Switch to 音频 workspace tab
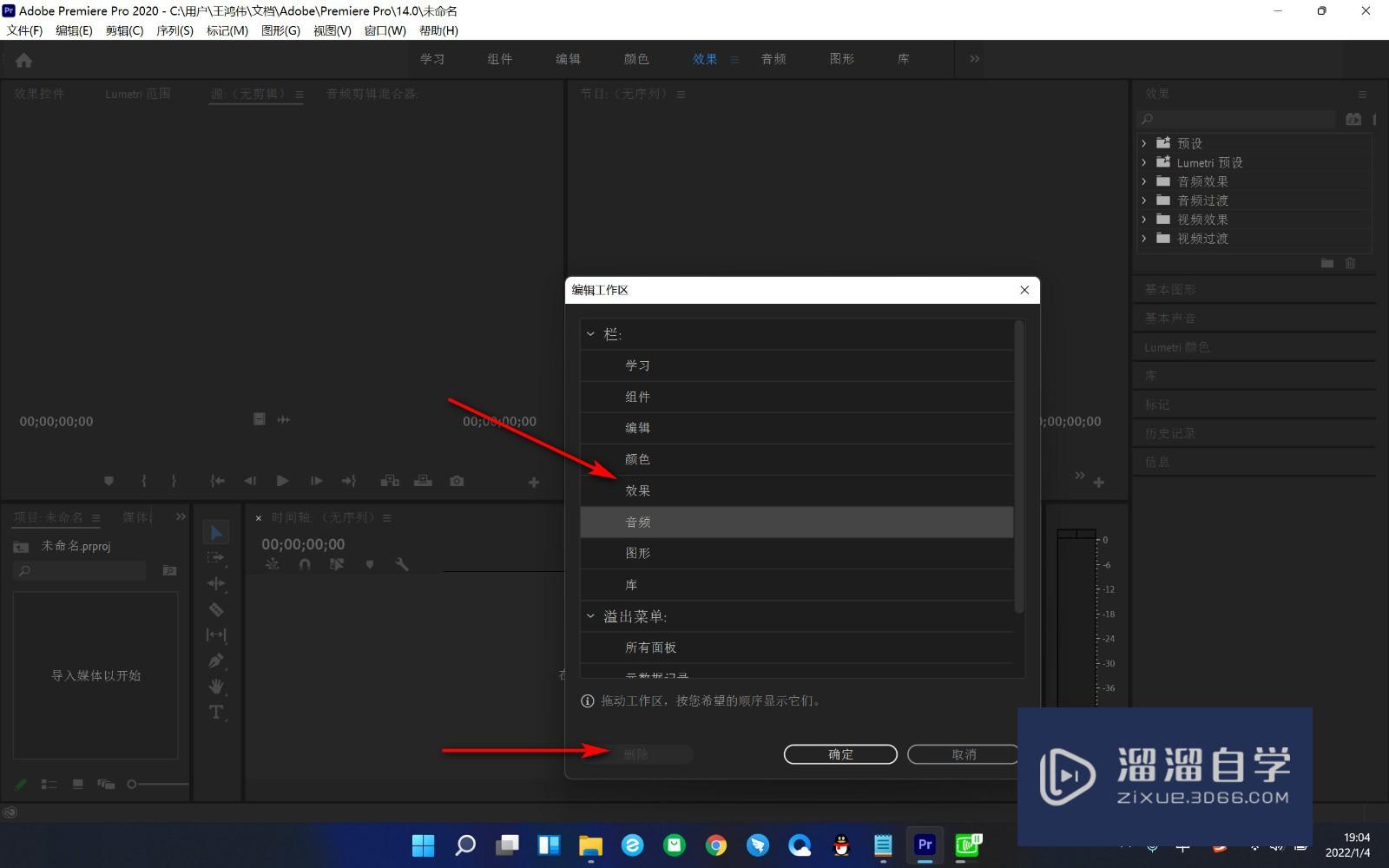Image resolution: width=1389 pixels, height=868 pixels. tap(773, 59)
